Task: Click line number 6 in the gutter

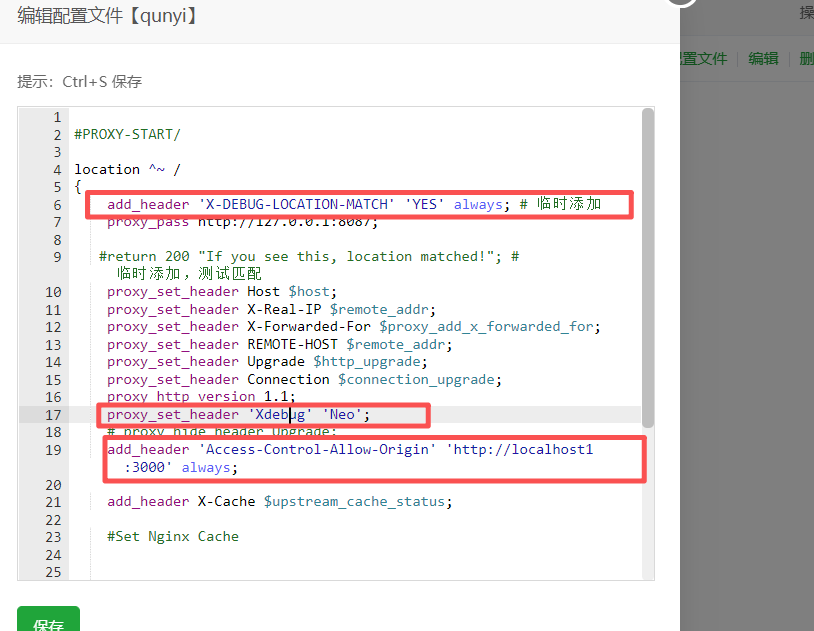Action: [x=57, y=205]
